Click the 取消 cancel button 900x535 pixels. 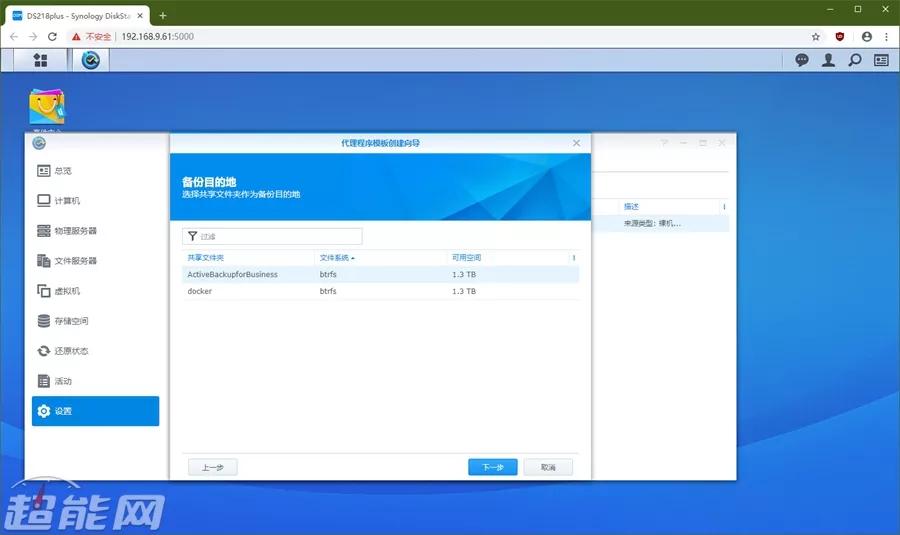click(548, 467)
